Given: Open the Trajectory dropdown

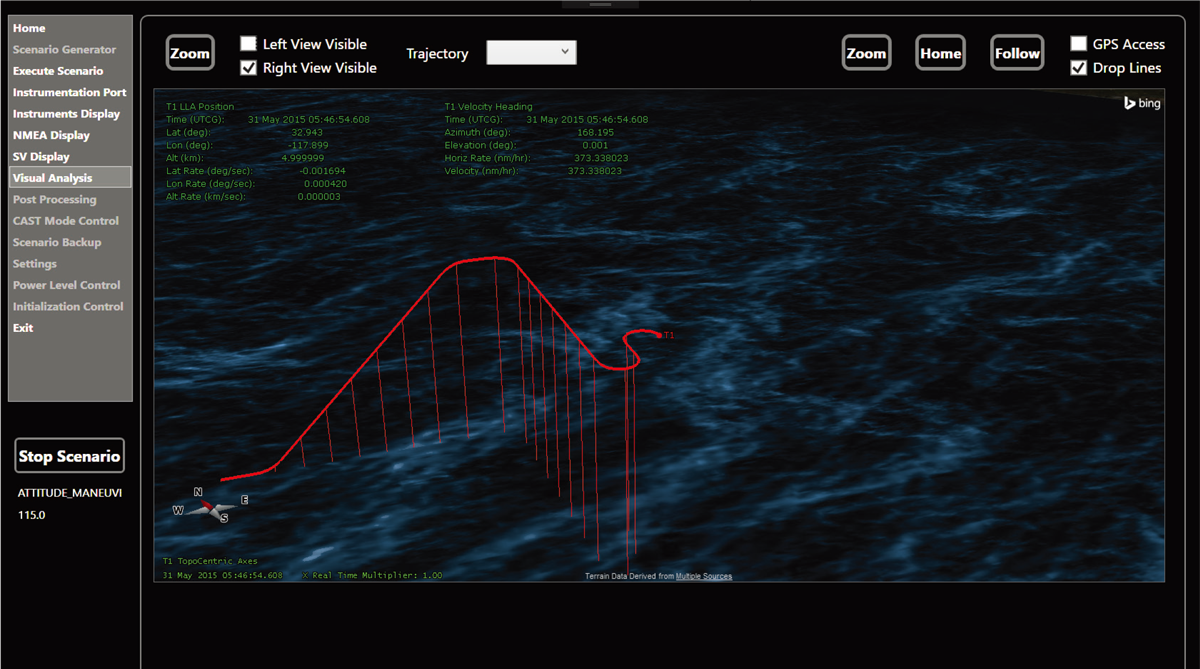Looking at the screenshot, I should coord(531,53).
